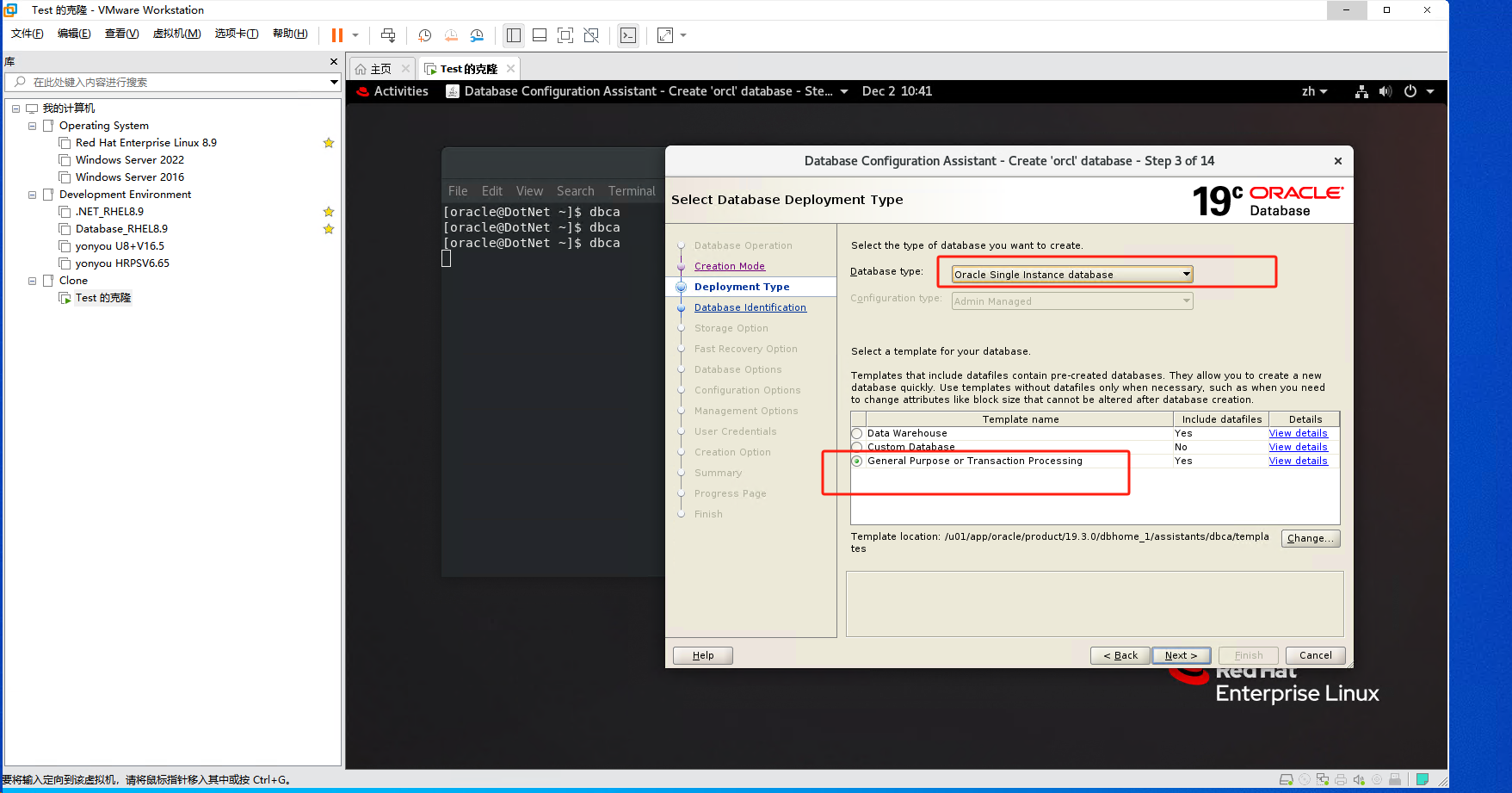Viewport: 1512px width, 793px height.
Task: Revert the VM to previous snapshot
Action: 451,35
